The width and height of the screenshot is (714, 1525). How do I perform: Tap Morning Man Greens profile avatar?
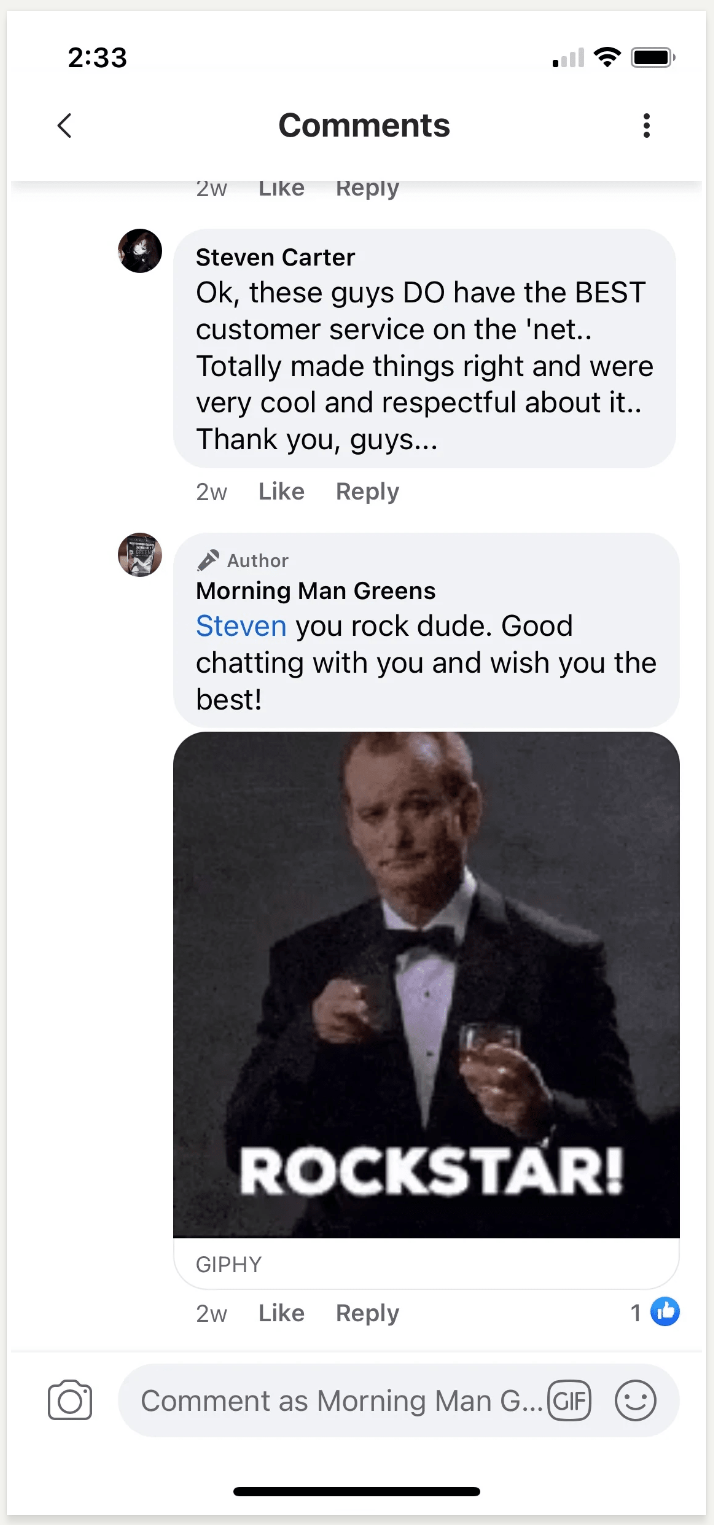point(140,555)
